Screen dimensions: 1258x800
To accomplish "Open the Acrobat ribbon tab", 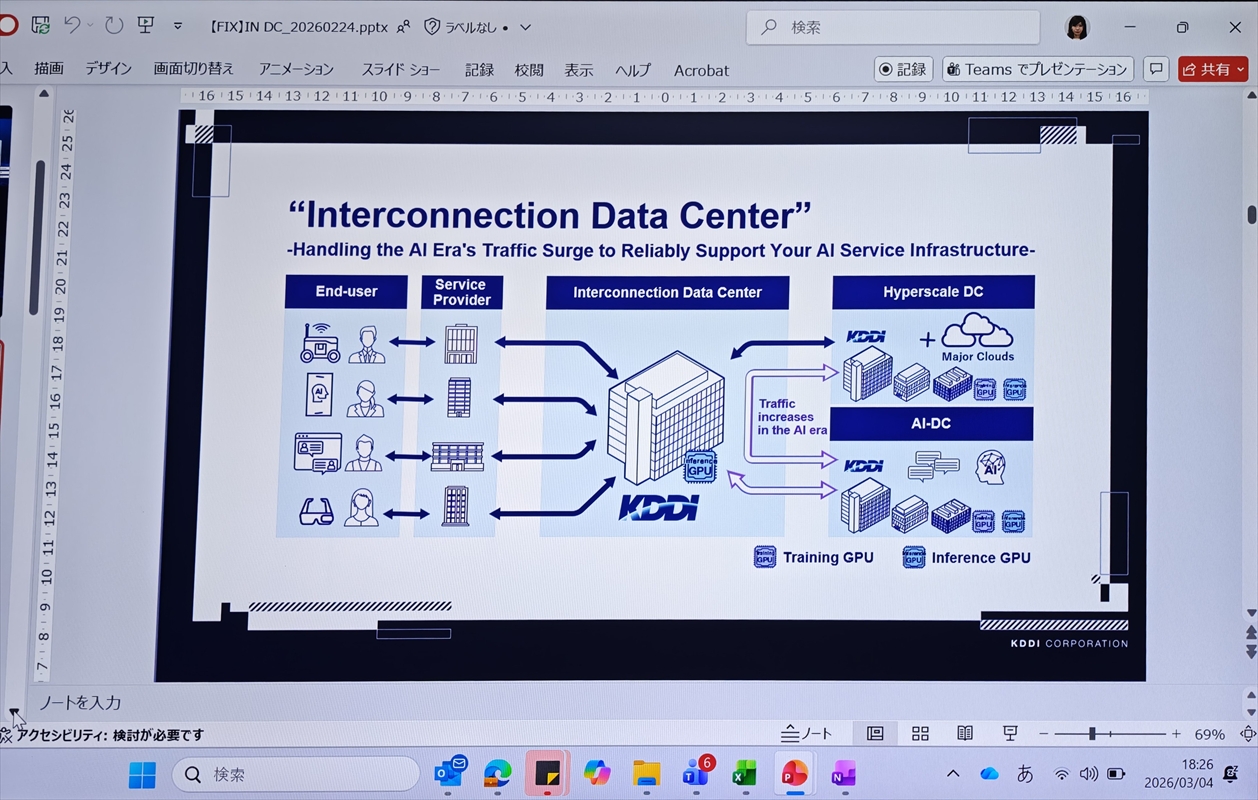I will point(701,70).
